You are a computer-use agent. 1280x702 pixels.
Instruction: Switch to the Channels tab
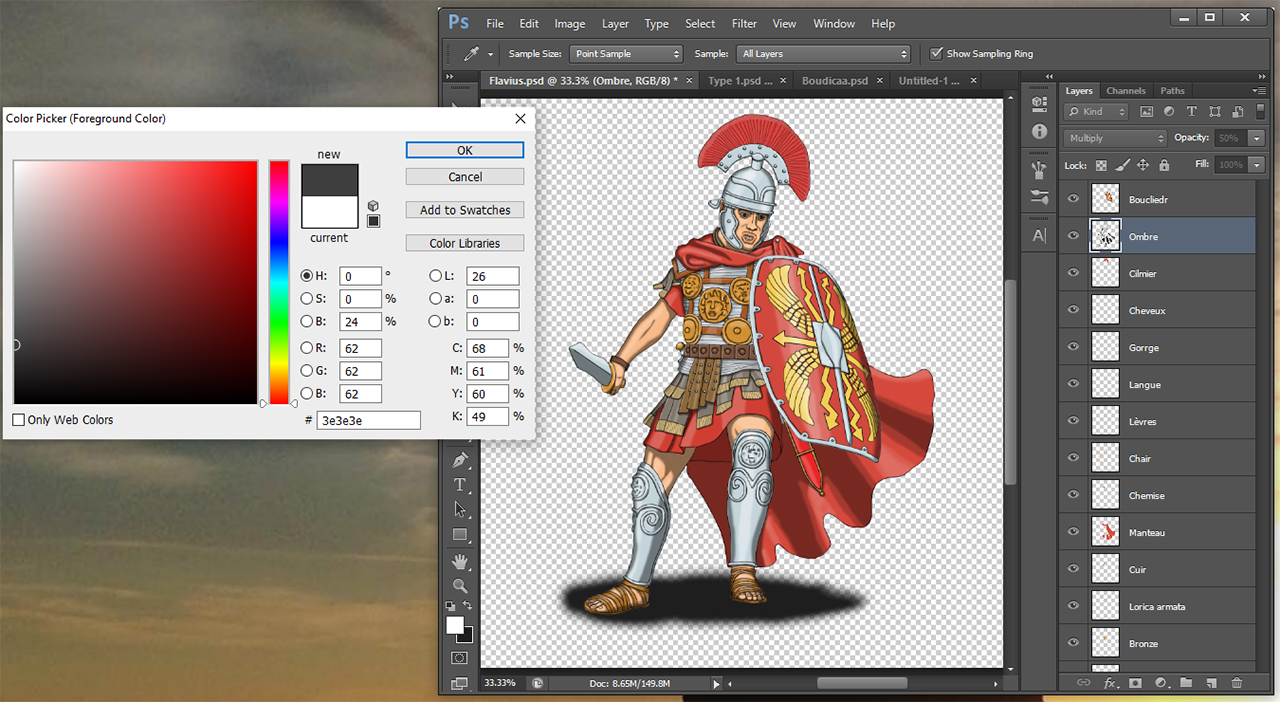pyautogui.click(x=1126, y=91)
